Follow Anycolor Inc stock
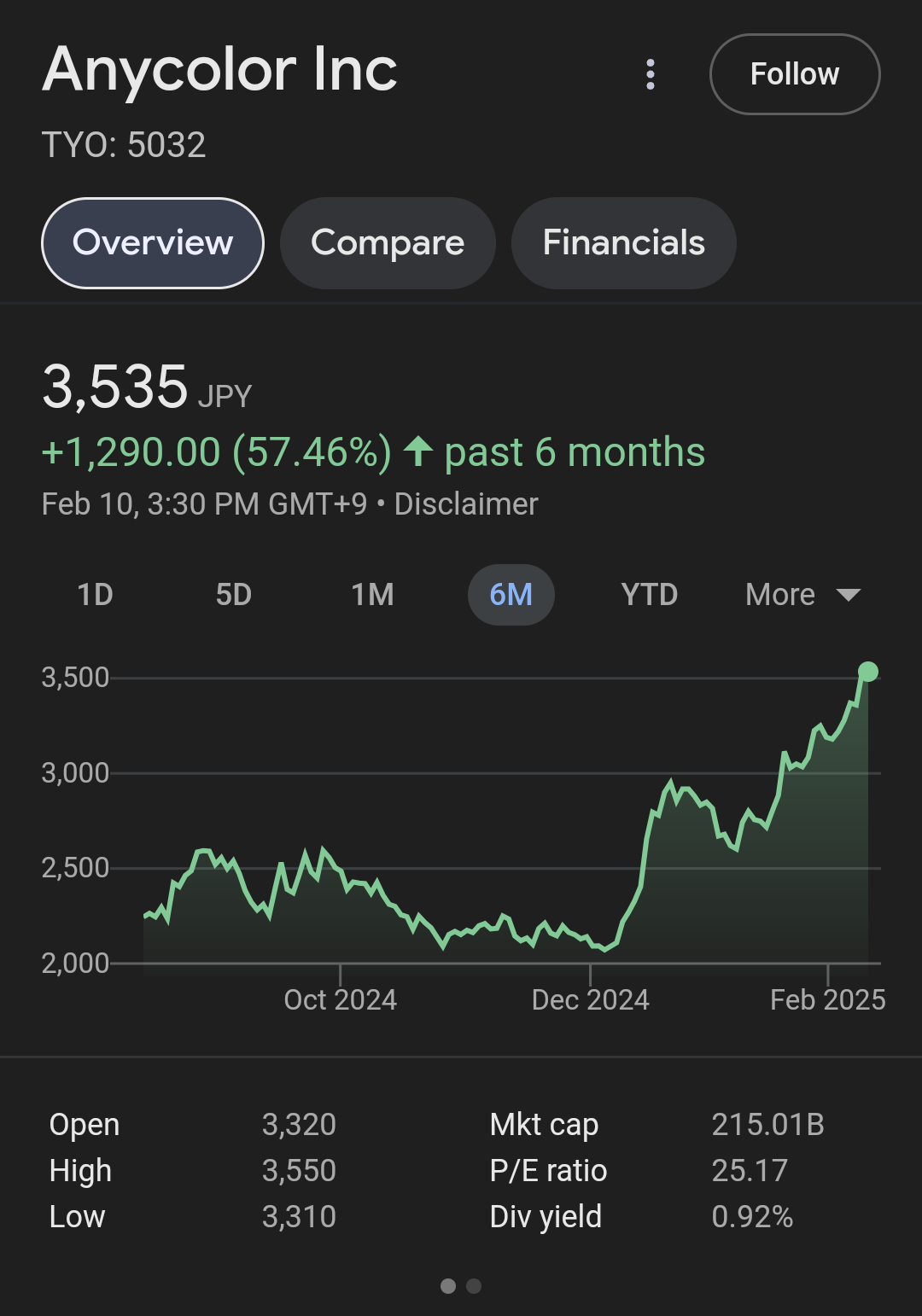This screenshot has width=922, height=1316. pos(794,74)
